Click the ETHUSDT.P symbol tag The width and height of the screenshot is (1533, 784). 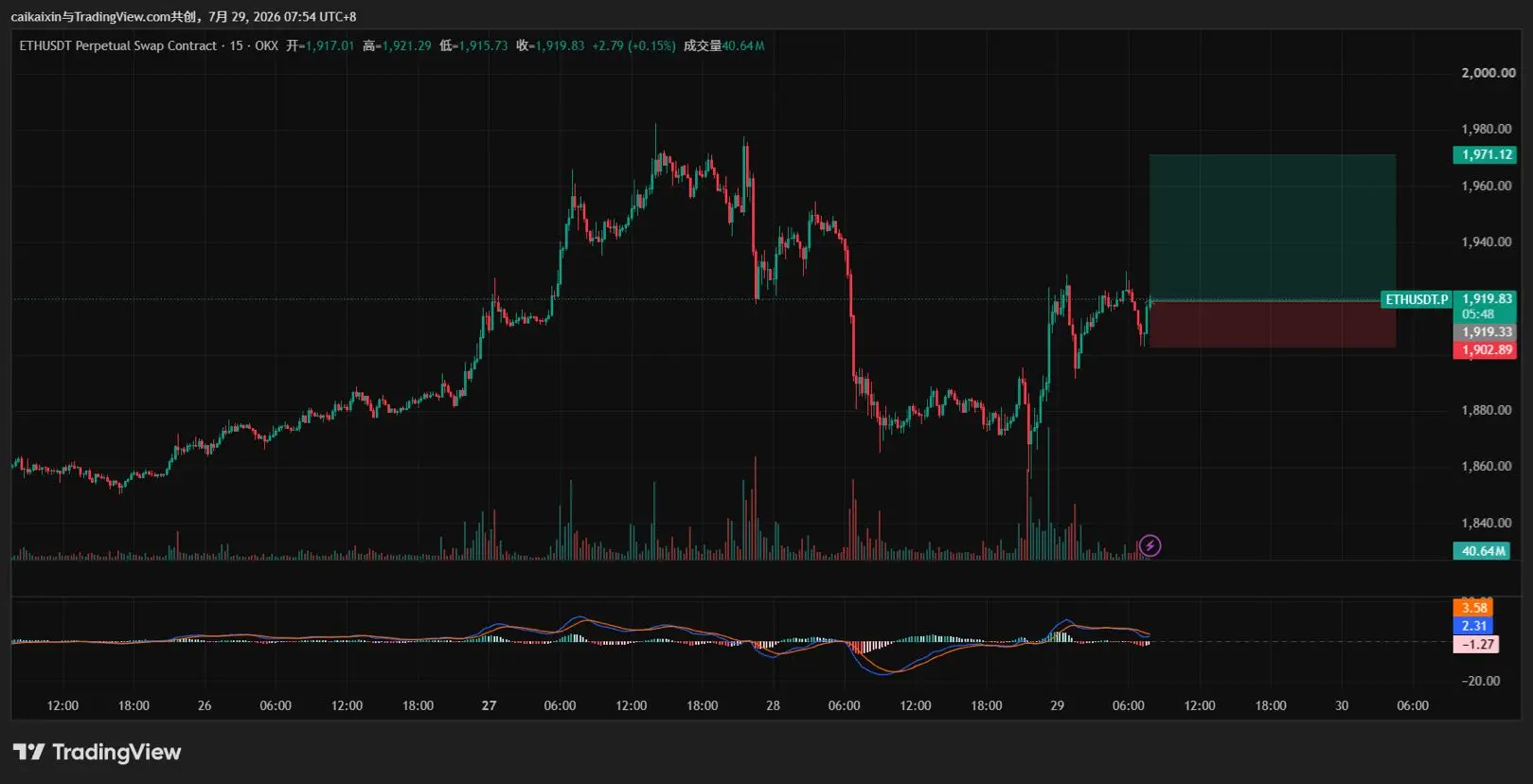(x=1417, y=299)
